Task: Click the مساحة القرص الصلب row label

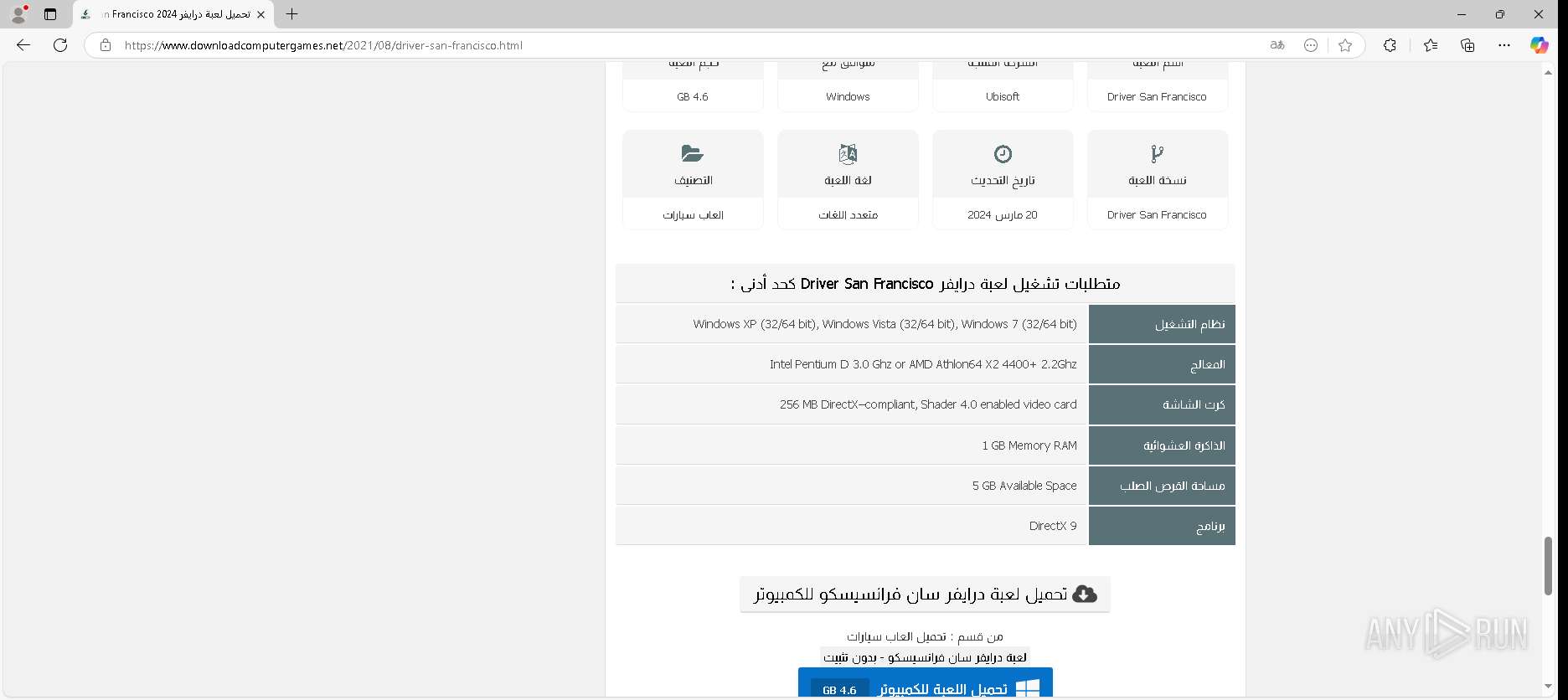Action: tap(1162, 486)
